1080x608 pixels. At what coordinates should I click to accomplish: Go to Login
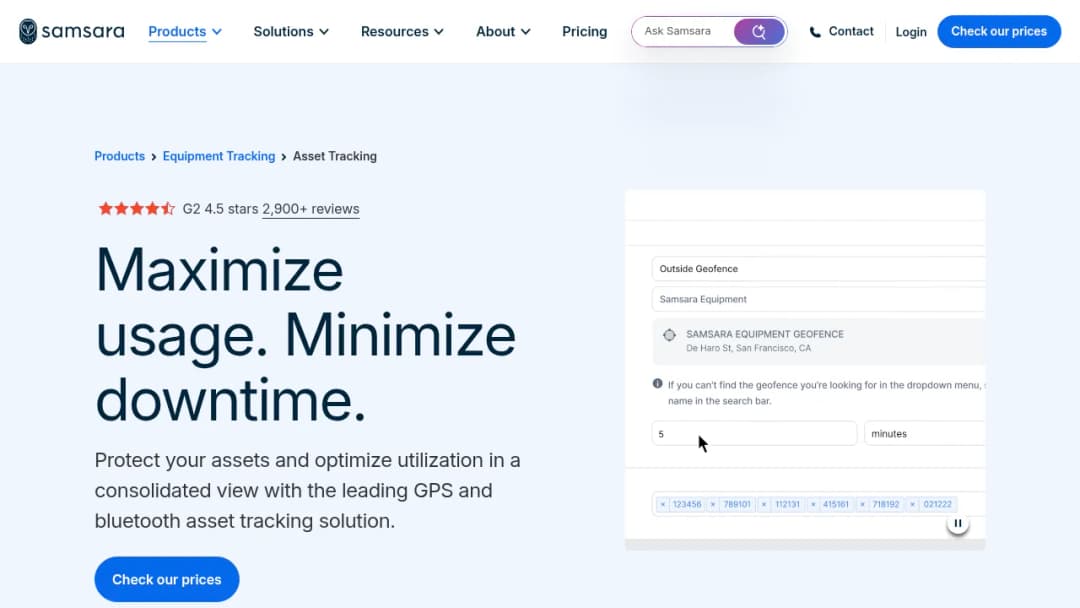[x=911, y=32]
